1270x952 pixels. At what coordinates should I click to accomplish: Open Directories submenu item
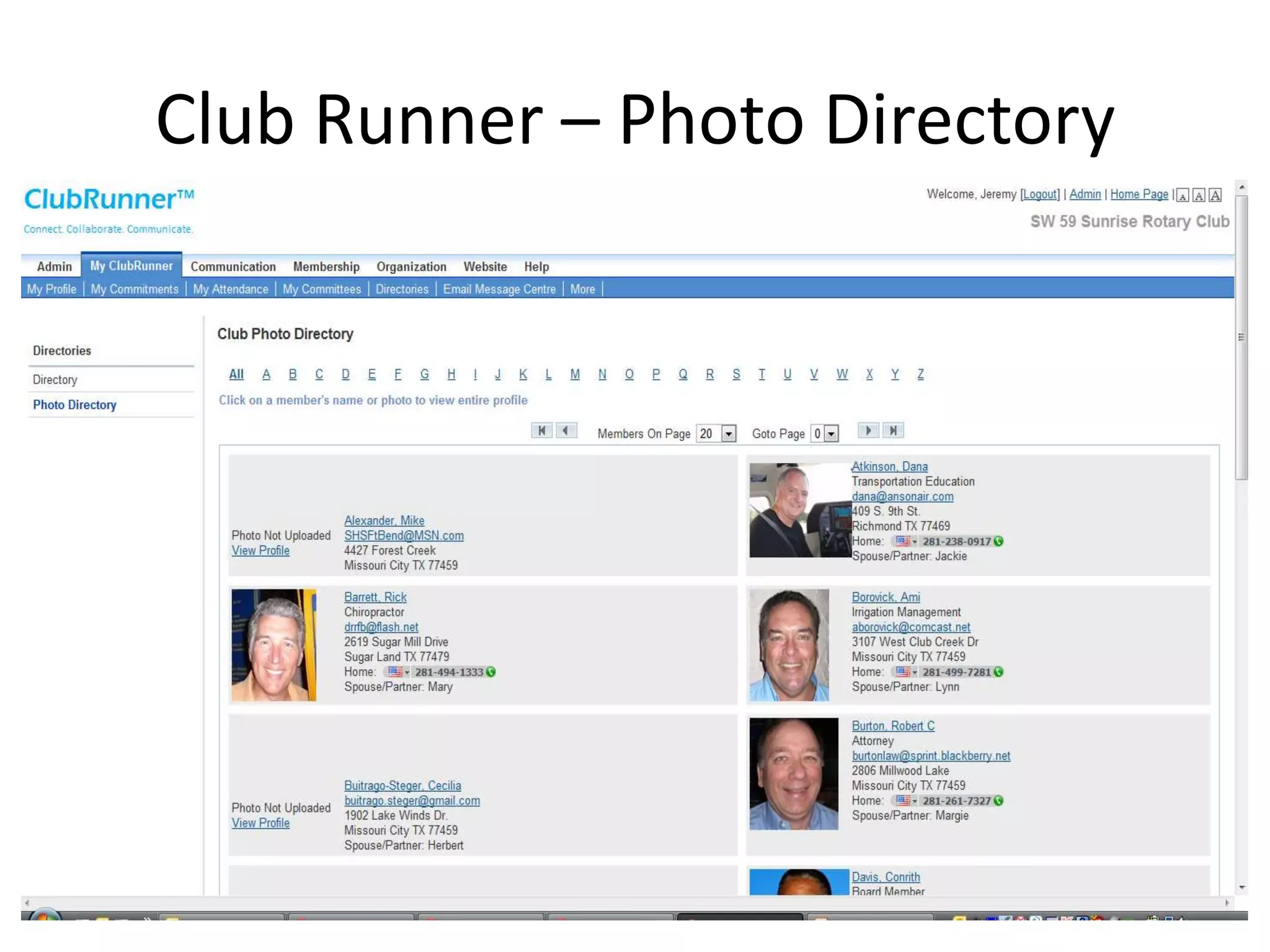402,289
